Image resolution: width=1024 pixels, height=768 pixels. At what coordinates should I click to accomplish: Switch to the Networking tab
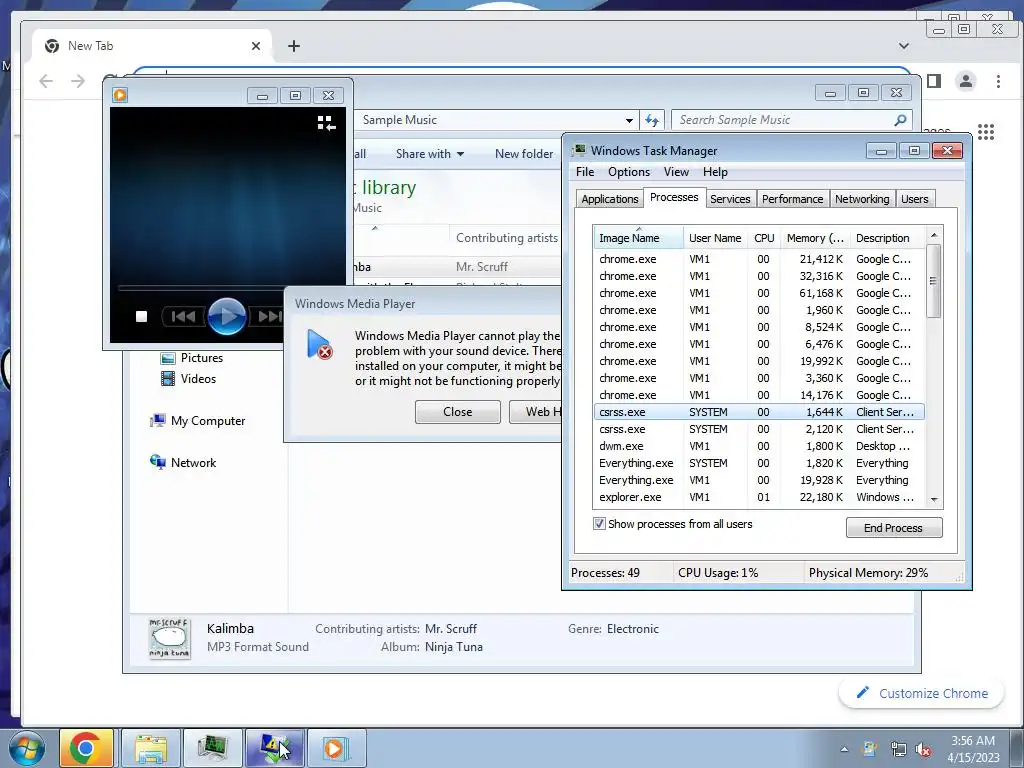(x=861, y=199)
